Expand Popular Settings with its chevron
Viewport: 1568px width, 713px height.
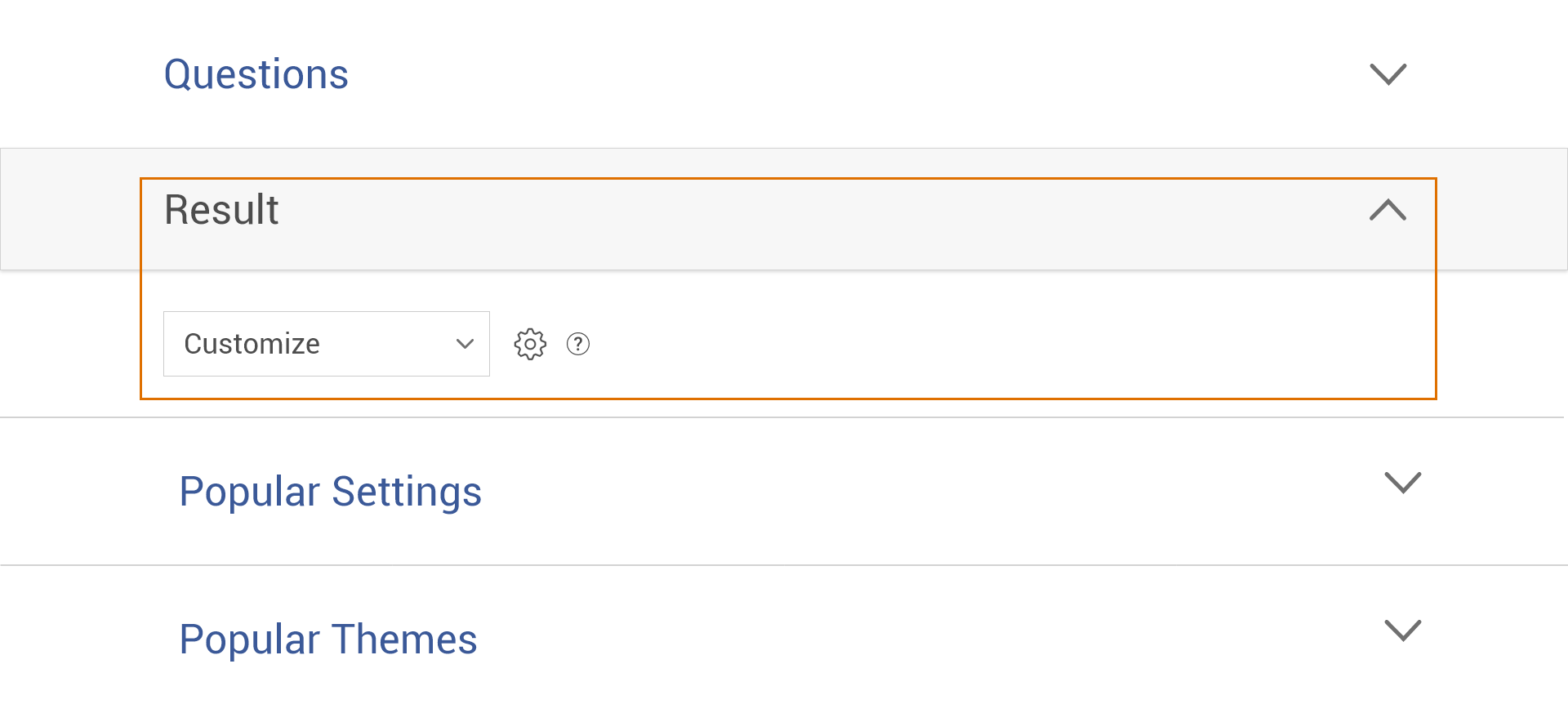point(1403,483)
